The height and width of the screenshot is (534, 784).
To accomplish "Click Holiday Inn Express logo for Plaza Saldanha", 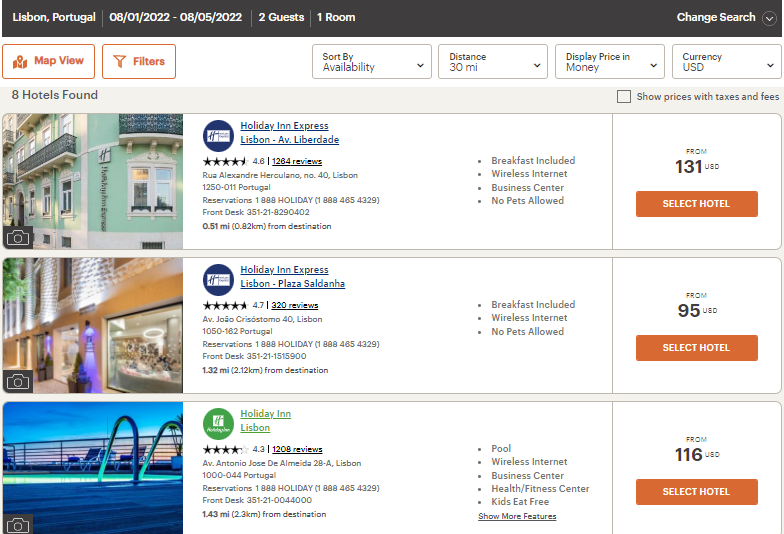I will pos(218,279).
